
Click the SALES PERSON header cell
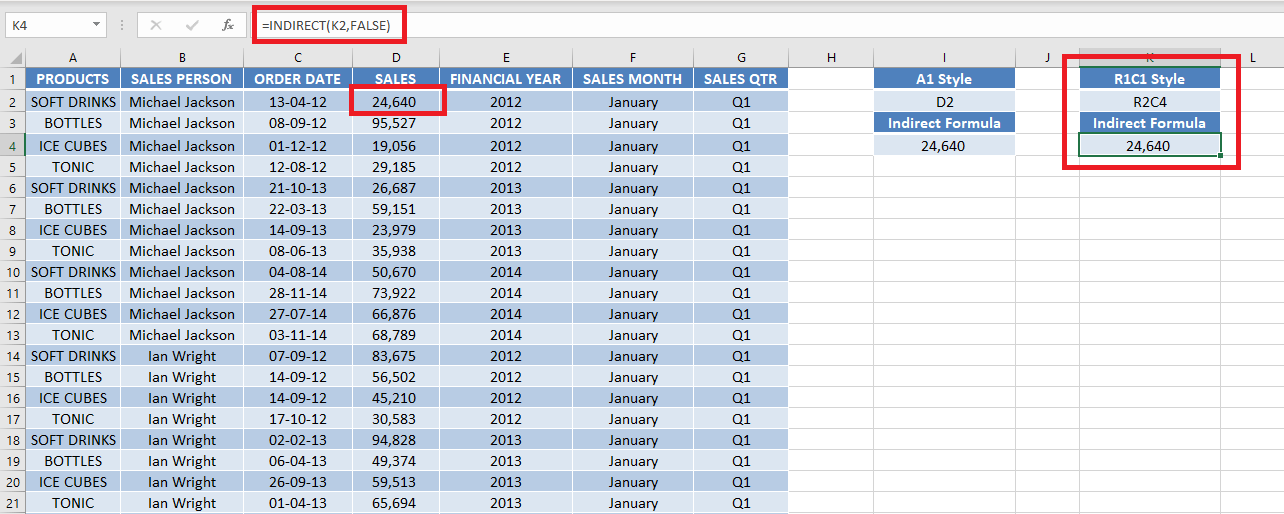click(x=182, y=78)
